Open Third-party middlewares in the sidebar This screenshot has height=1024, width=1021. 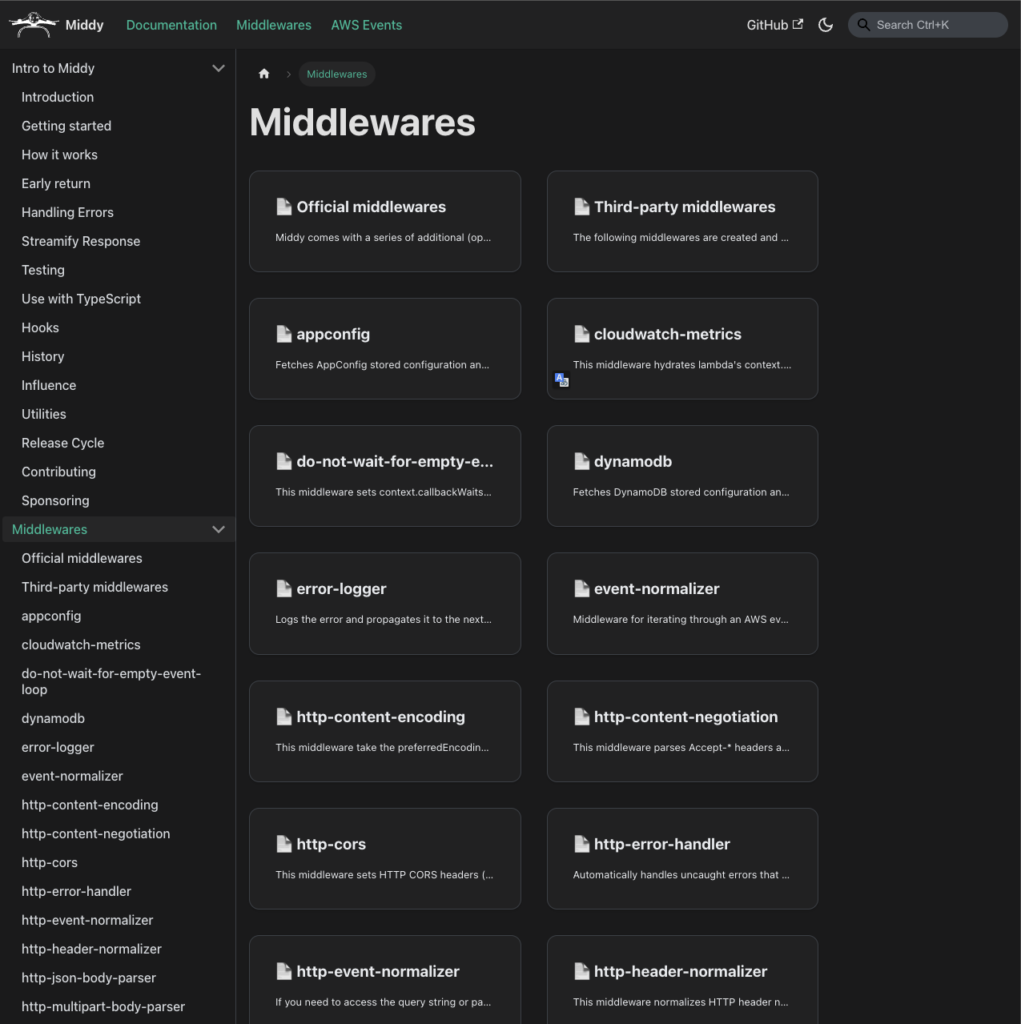pyautogui.click(x=95, y=587)
